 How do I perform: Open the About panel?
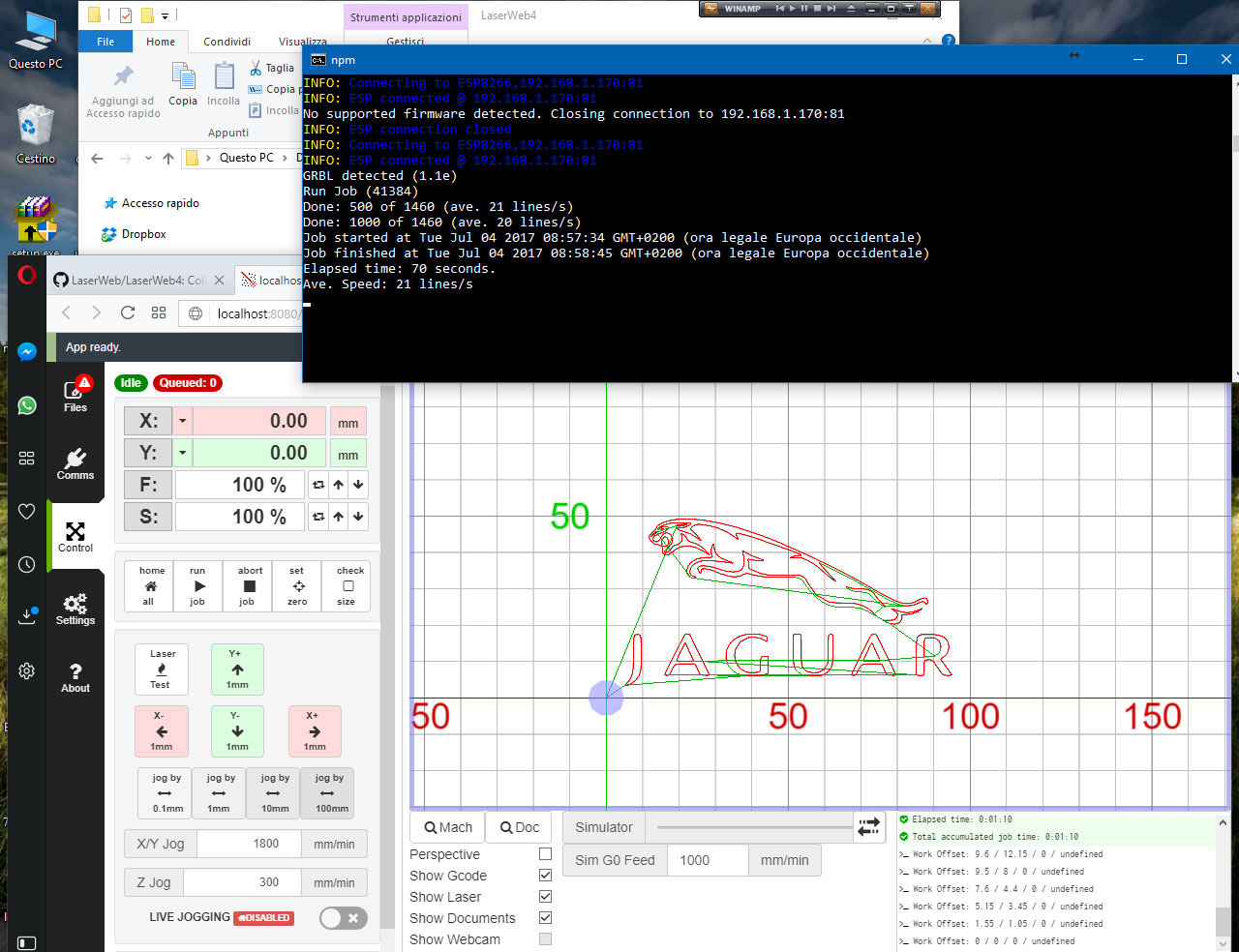click(x=75, y=677)
